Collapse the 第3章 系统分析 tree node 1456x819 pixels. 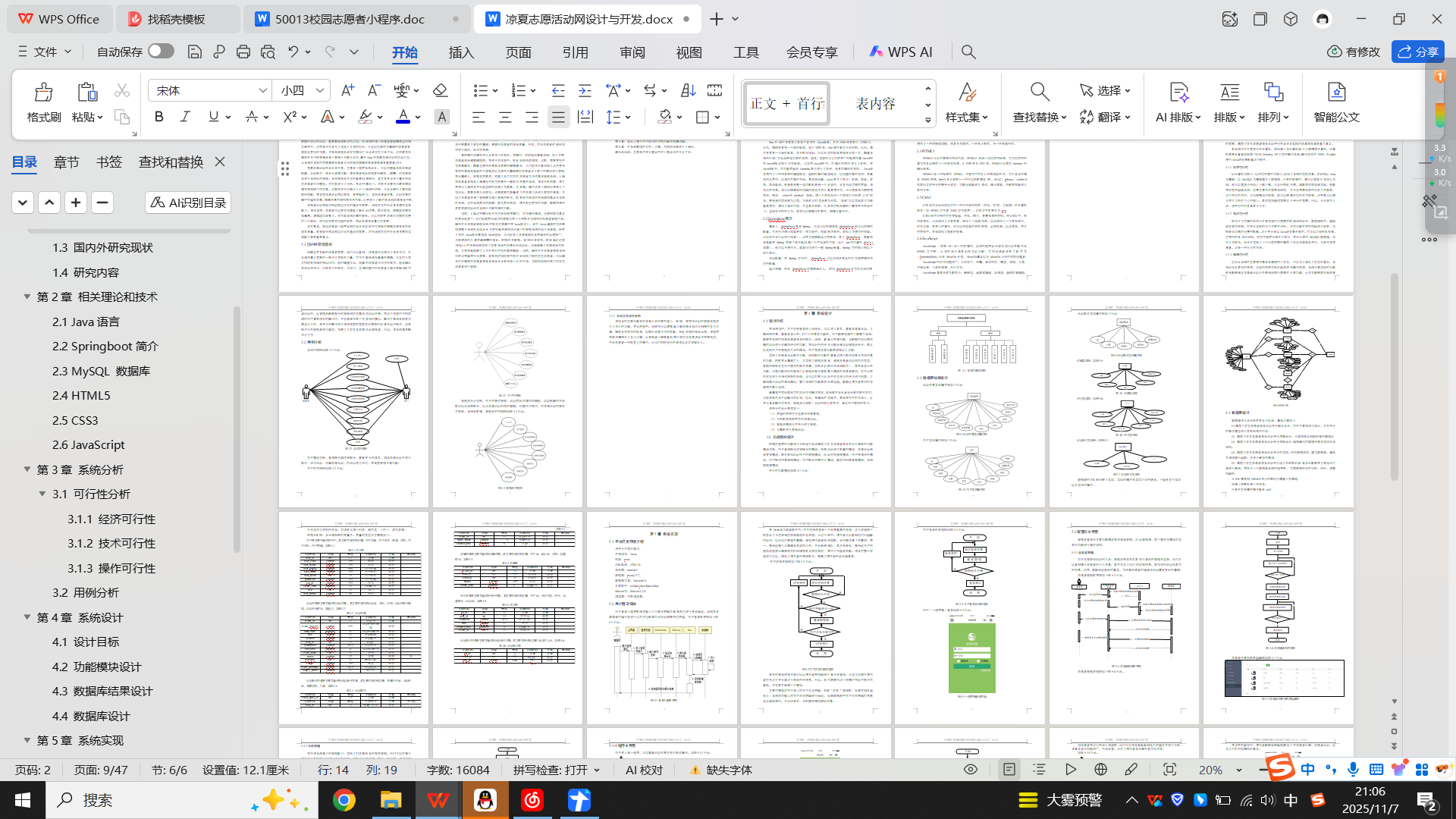(27, 469)
